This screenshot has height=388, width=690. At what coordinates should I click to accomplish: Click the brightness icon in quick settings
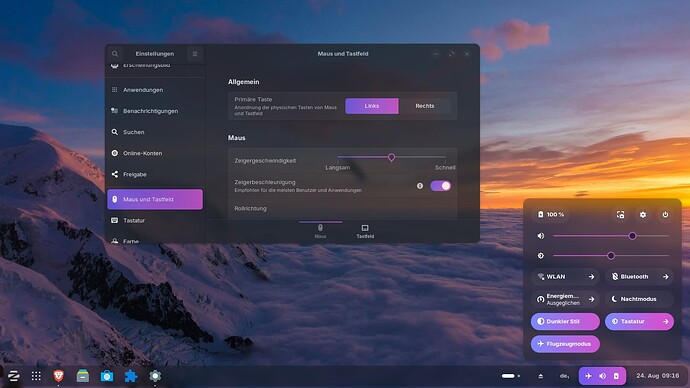click(x=541, y=256)
